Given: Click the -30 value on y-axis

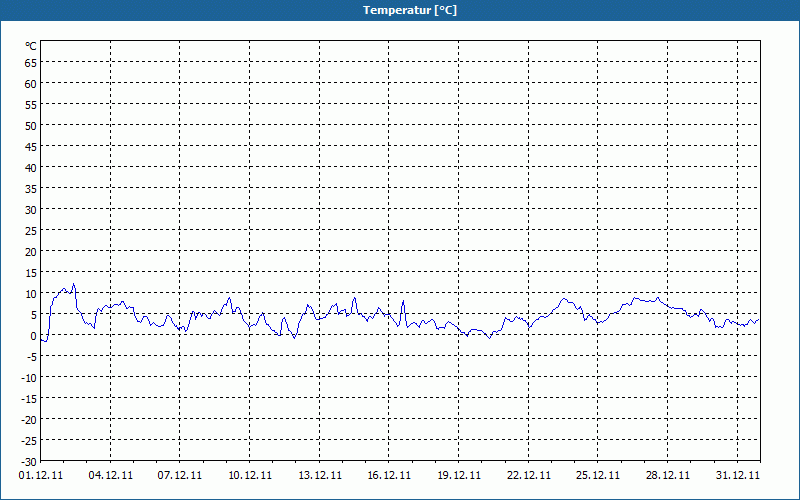Looking at the screenshot, I should (28, 462).
